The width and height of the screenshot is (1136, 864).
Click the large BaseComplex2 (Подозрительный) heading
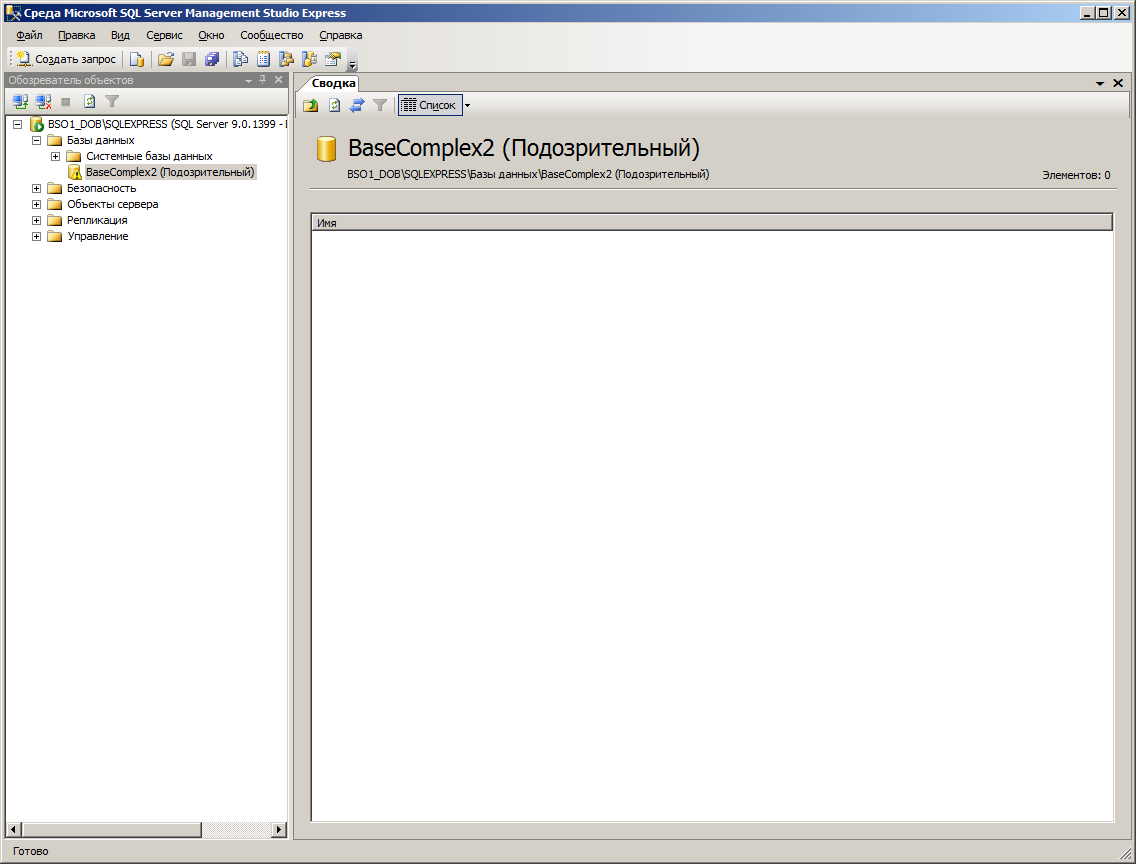(524, 148)
